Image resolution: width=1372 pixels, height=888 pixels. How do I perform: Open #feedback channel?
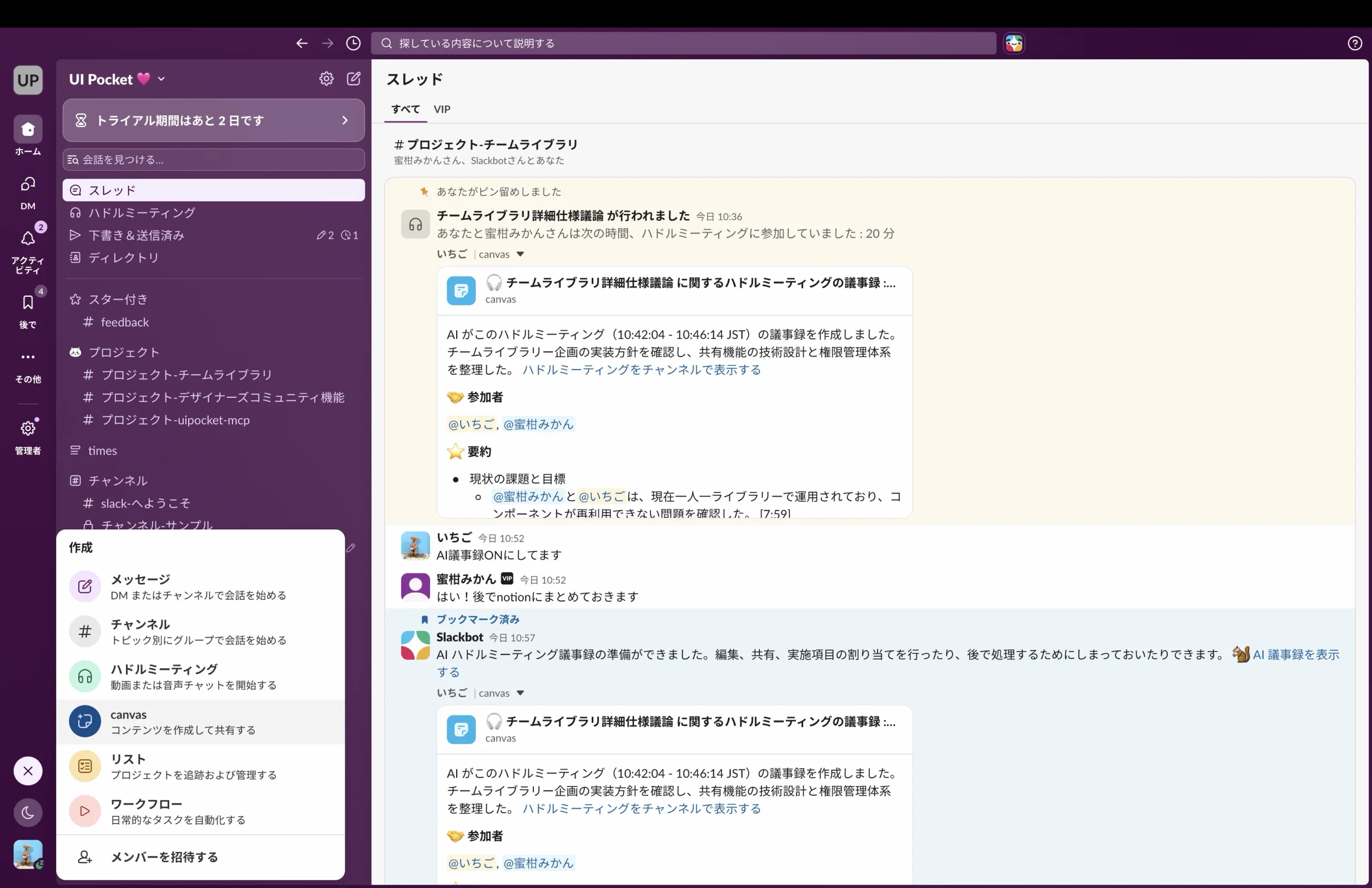[214, 322]
